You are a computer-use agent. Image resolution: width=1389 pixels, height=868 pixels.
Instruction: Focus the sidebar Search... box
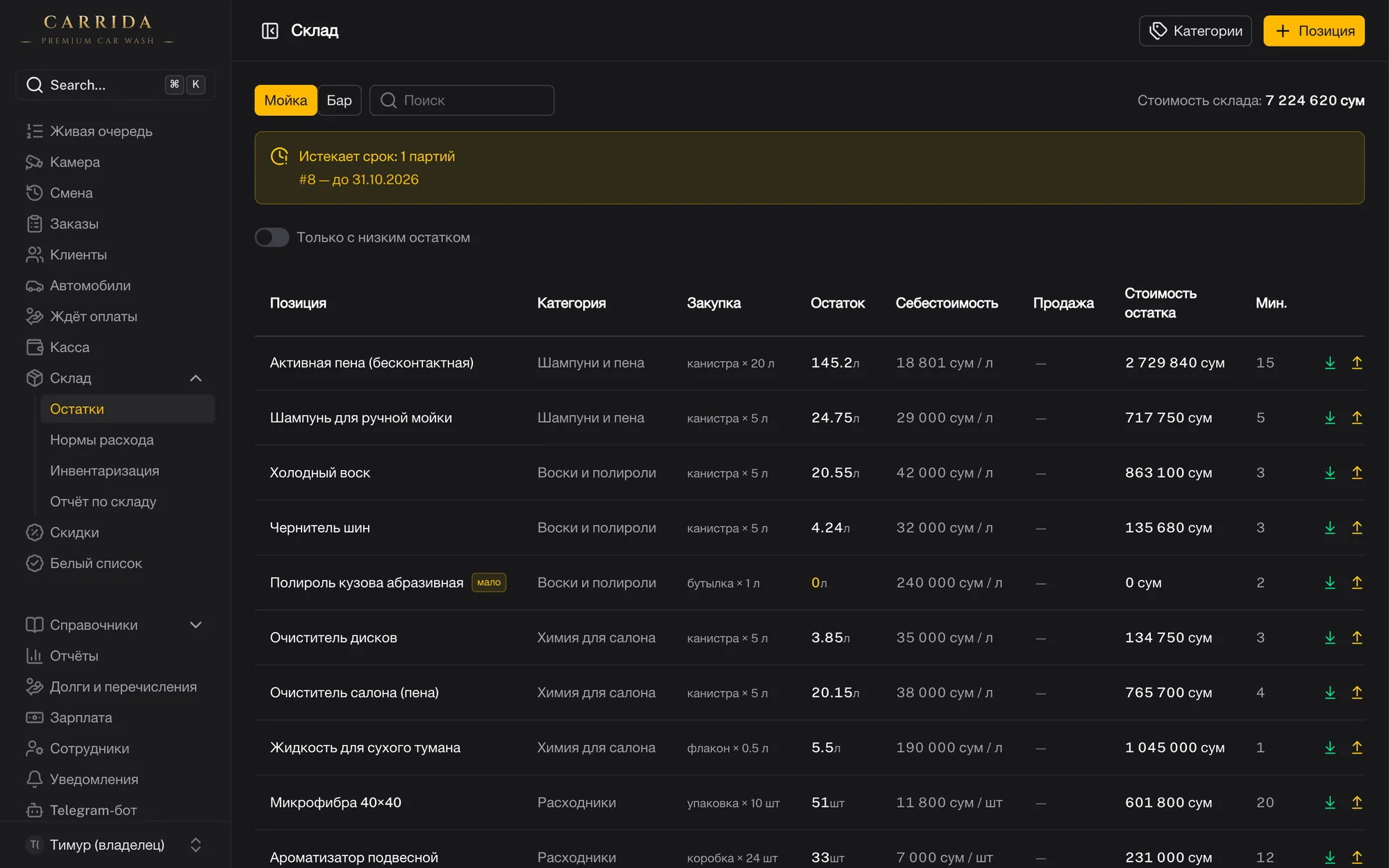(x=115, y=85)
